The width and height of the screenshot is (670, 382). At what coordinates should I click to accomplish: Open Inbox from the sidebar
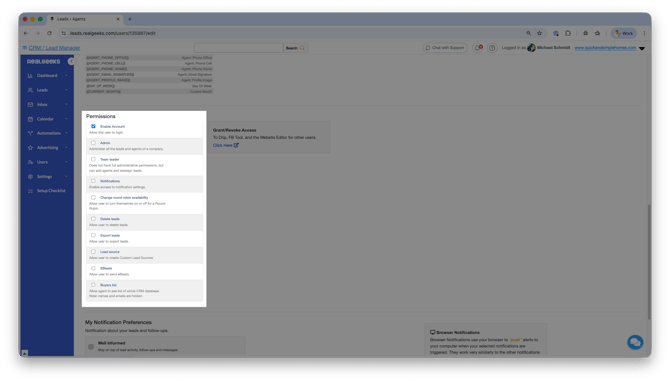click(42, 105)
